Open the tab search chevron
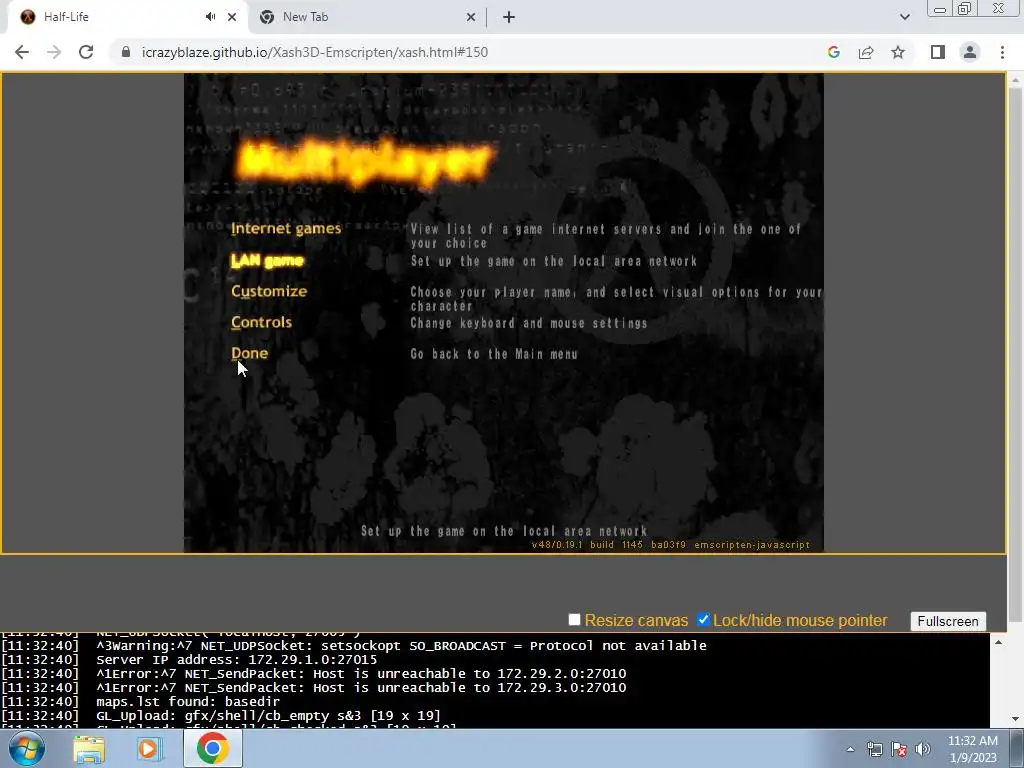 coord(904,17)
